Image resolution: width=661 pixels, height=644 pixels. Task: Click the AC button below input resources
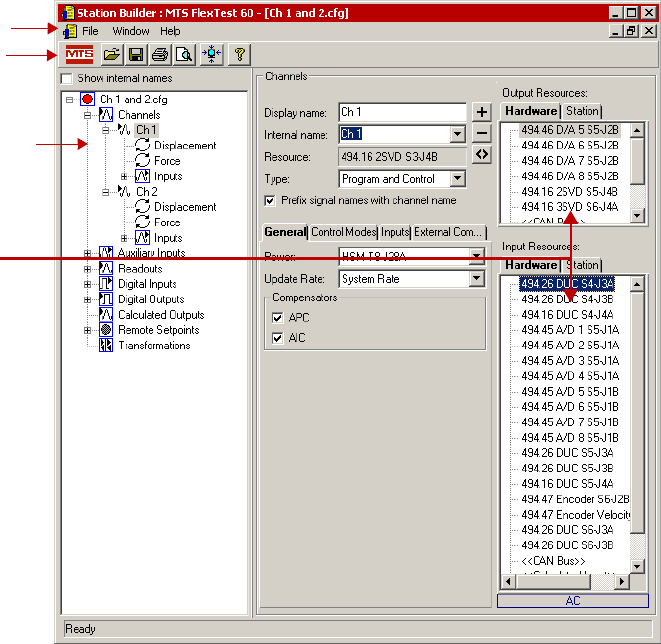[x=572, y=601]
